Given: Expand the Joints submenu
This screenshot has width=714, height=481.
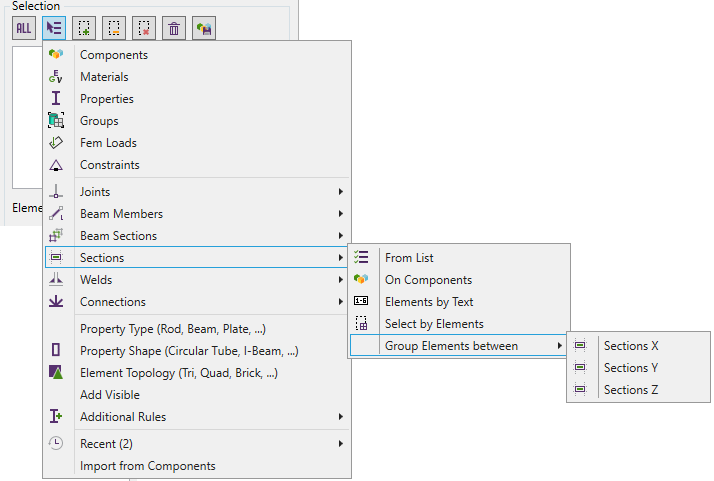Looking at the screenshot, I should (95, 192).
